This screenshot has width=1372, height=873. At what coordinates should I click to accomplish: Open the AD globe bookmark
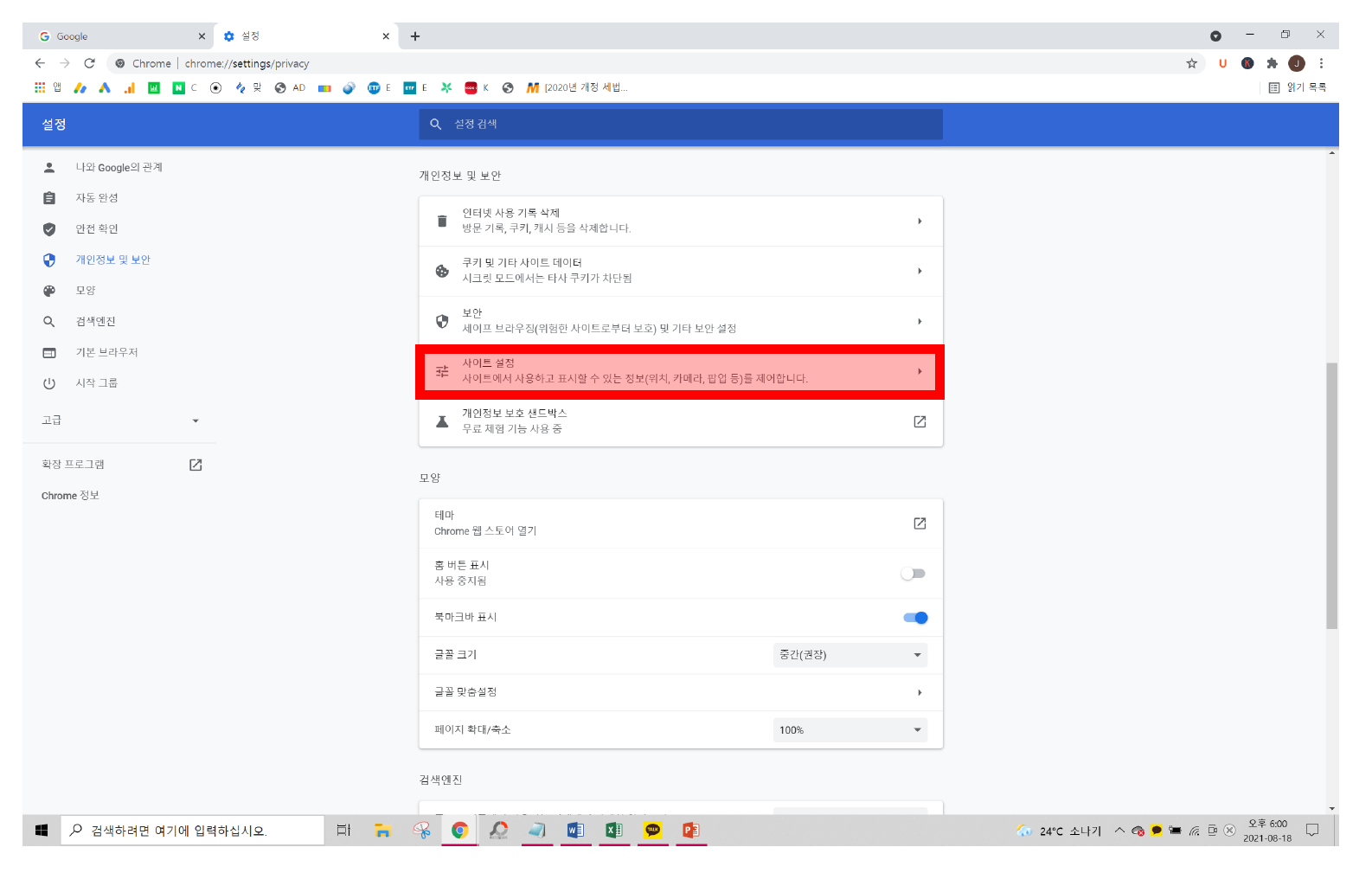tap(290, 87)
